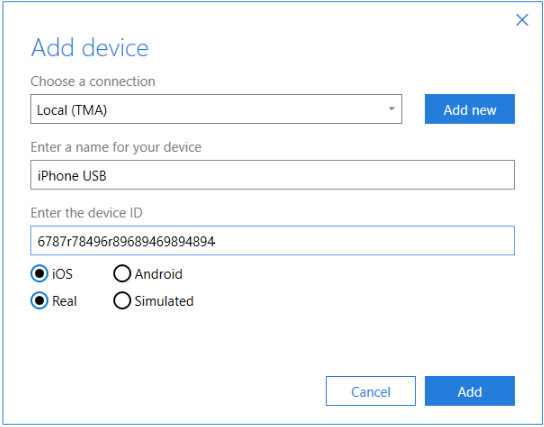Cancel adding the device
Screen dimensions: 544x427
click(x=371, y=391)
